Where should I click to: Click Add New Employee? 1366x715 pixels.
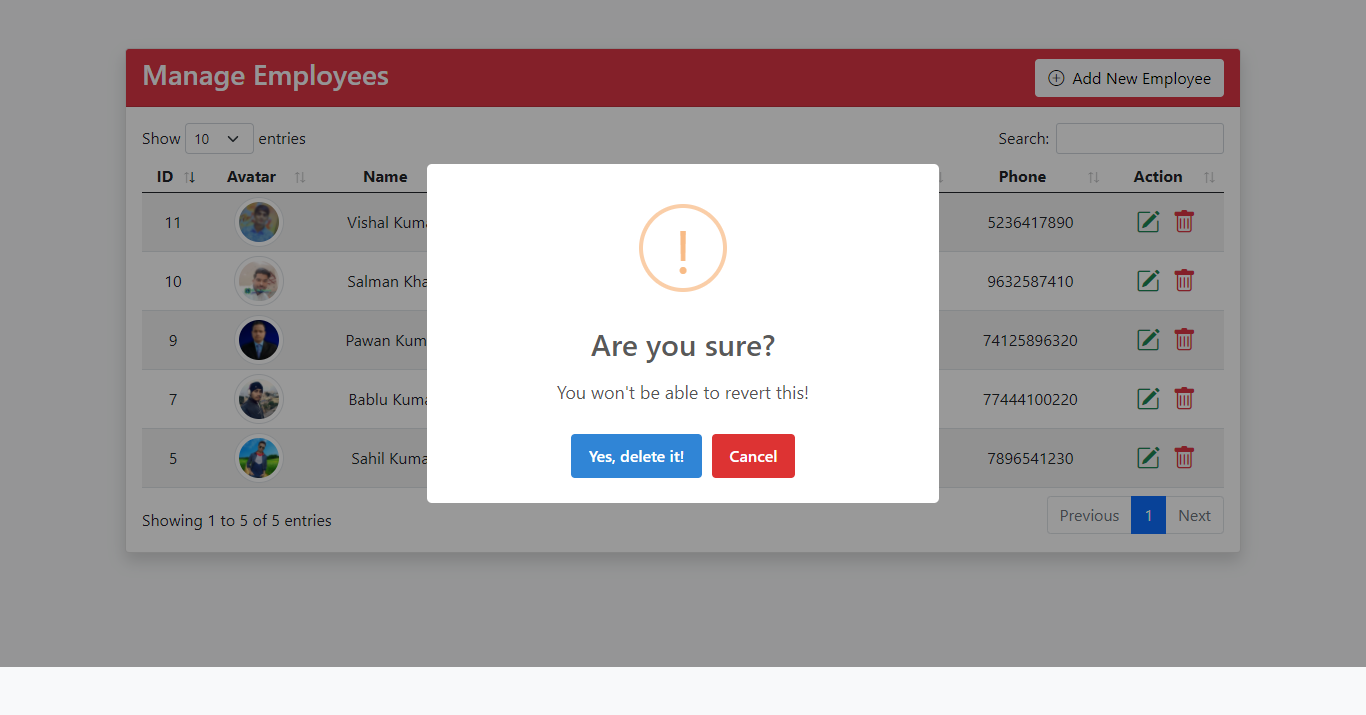point(1129,77)
